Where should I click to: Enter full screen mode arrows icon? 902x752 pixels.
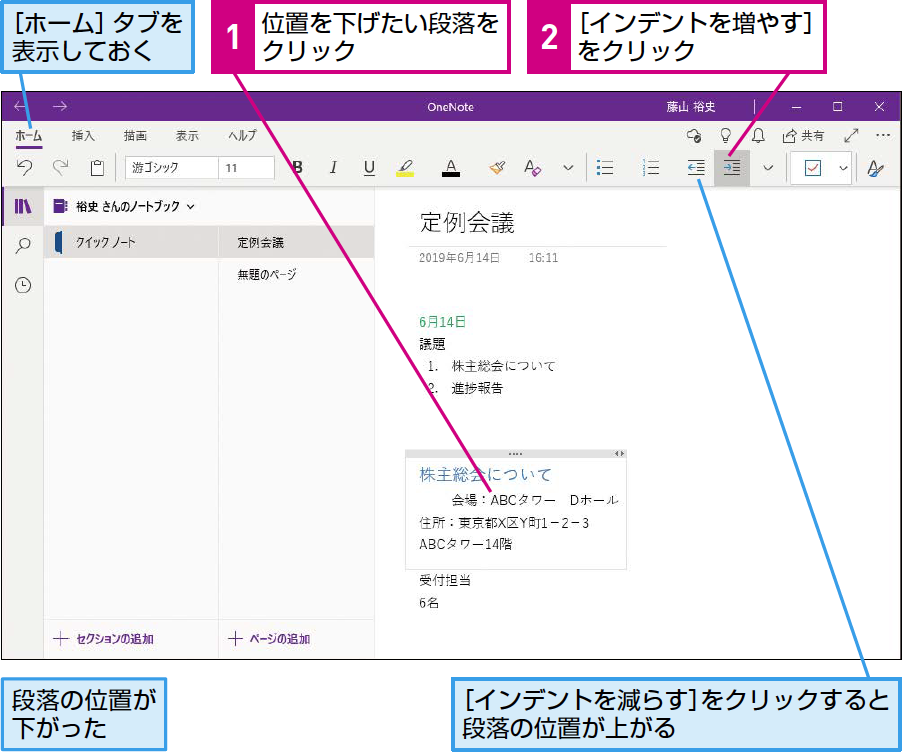(x=851, y=136)
